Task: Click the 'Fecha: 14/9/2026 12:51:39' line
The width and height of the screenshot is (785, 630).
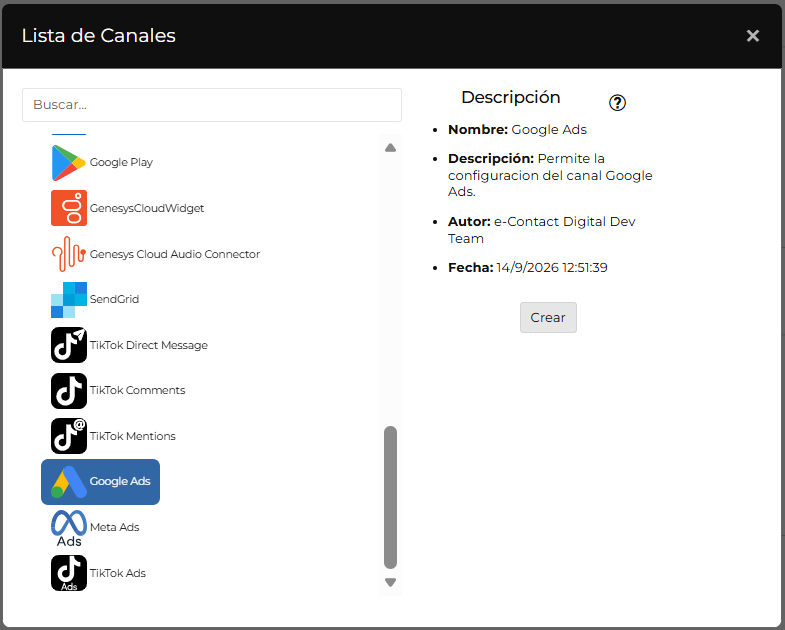Action: (528, 268)
